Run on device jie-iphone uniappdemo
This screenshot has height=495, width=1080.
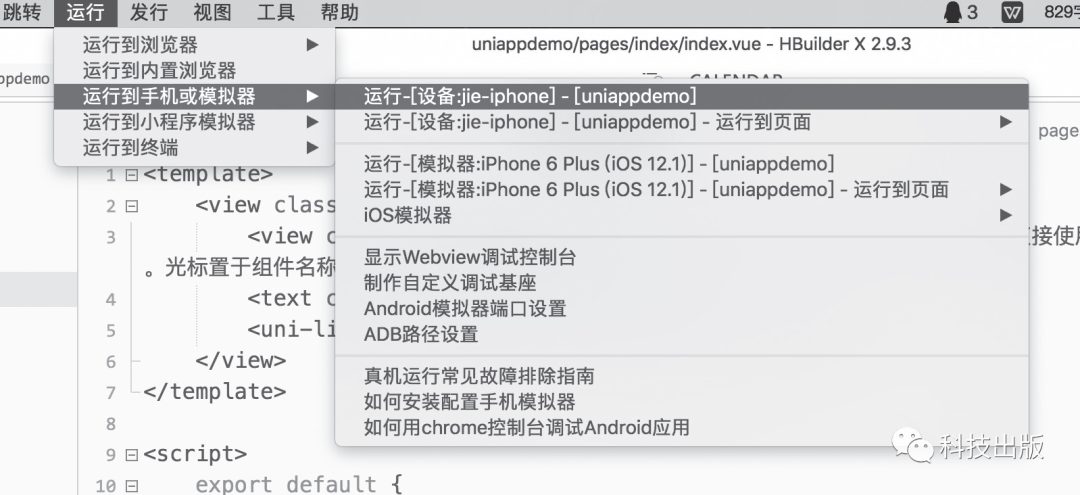(x=682, y=96)
